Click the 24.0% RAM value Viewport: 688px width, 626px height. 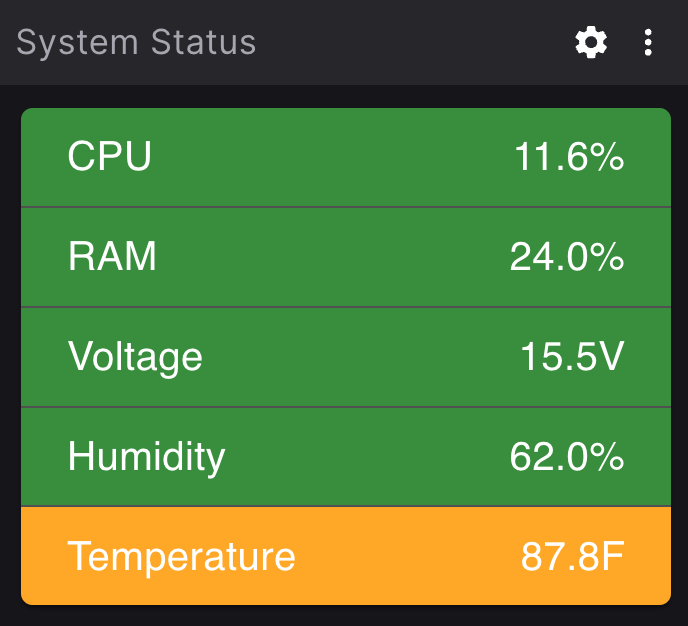(x=567, y=258)
